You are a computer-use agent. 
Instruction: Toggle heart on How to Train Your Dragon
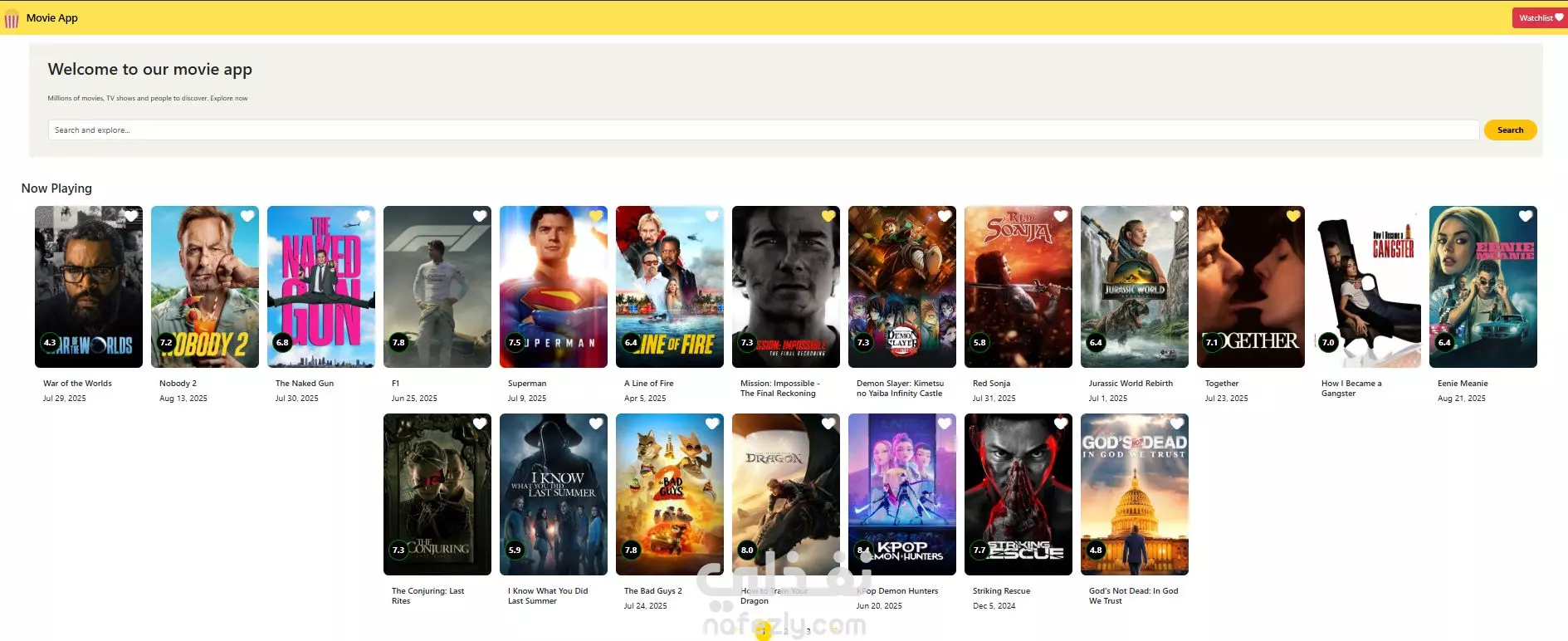point(828,423)
